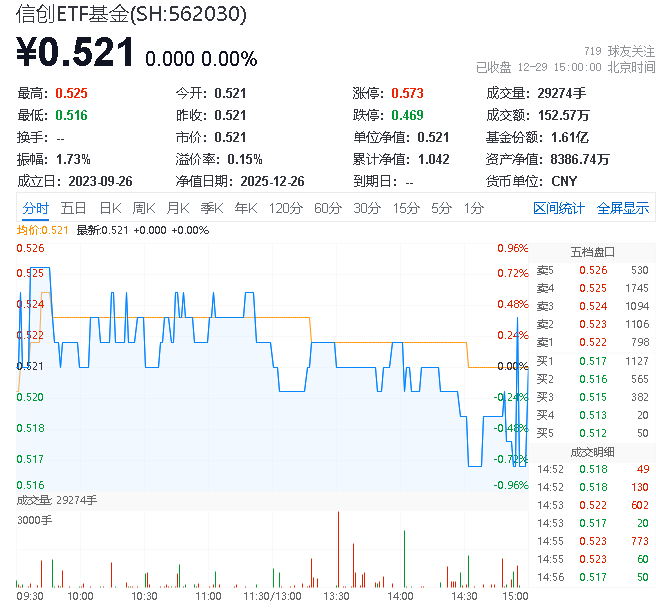The height and width of the screenshot is (615, 656).
Task: Click the 球友关注 follower count
Action: [616, 50]
